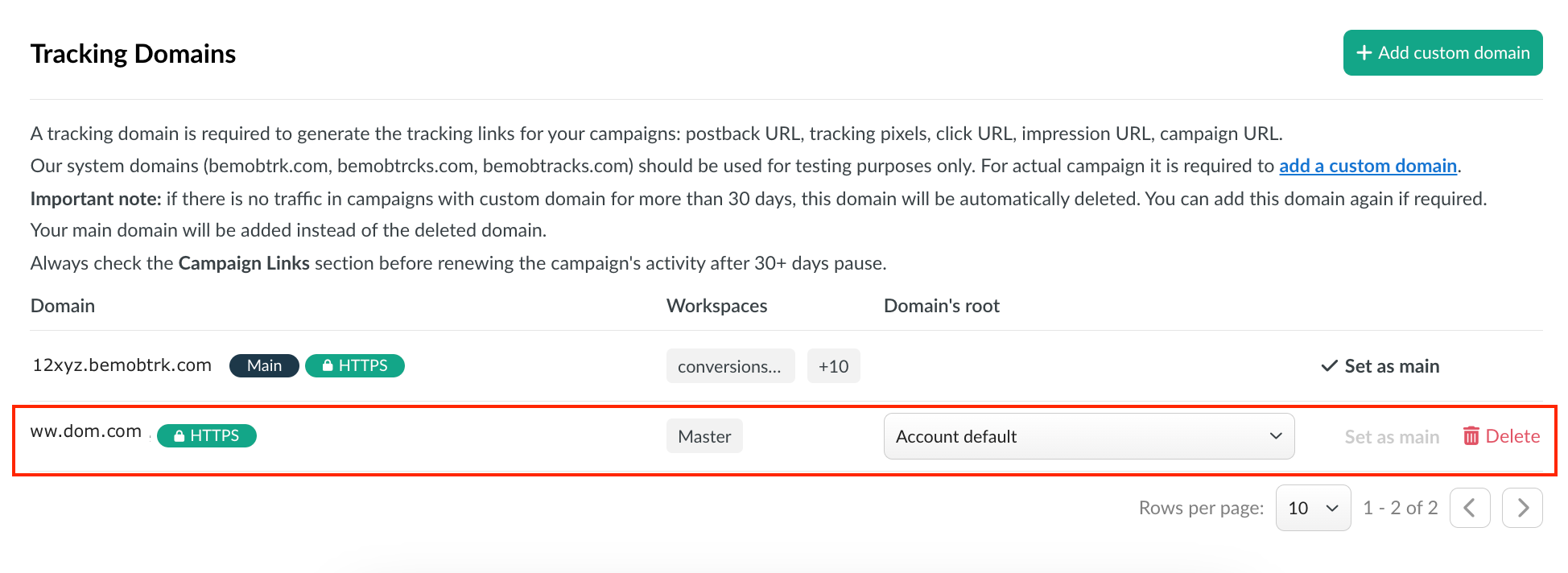Screen dimensions: 1568x573
Task: Click the Domain column header
Action: tap(63, 306)
